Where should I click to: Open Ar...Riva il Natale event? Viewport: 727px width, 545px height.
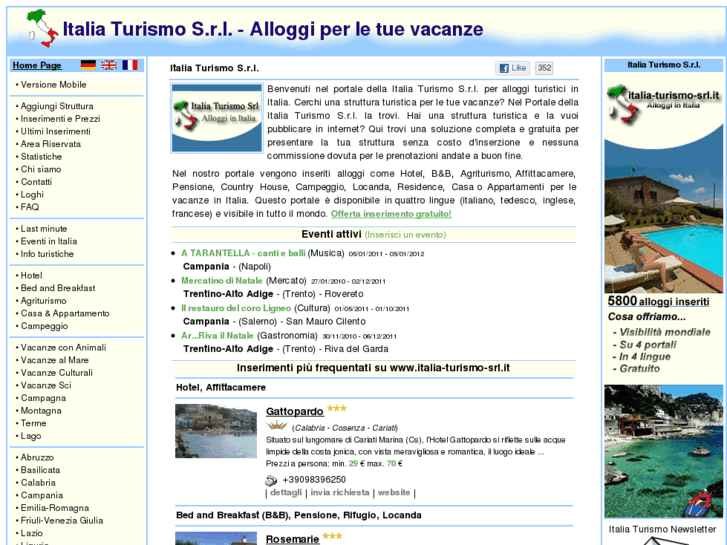[217, 335]
